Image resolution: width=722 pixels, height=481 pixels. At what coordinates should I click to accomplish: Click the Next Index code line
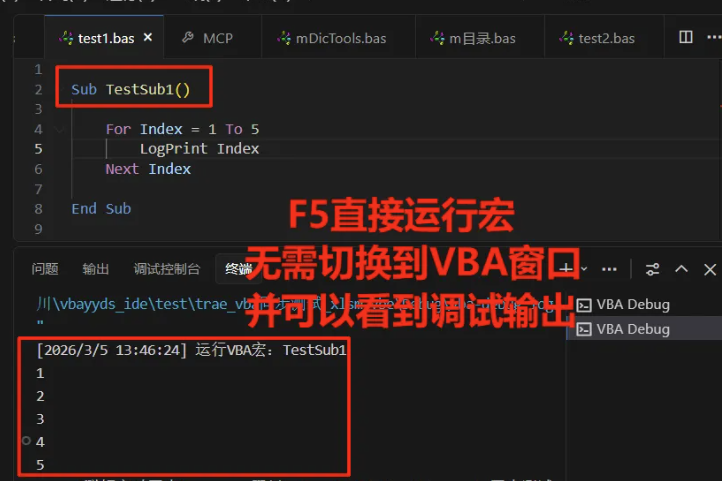pyautogui.click(x=148, y=169)
